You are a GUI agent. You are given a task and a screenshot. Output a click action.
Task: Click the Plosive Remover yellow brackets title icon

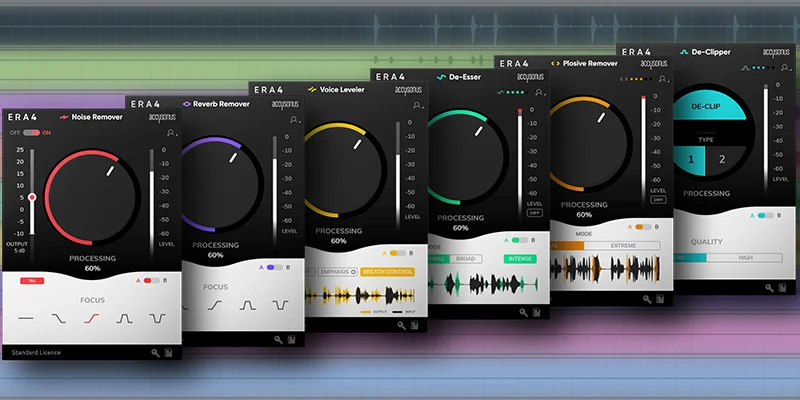pyautogui.click(x=556, y=64)
